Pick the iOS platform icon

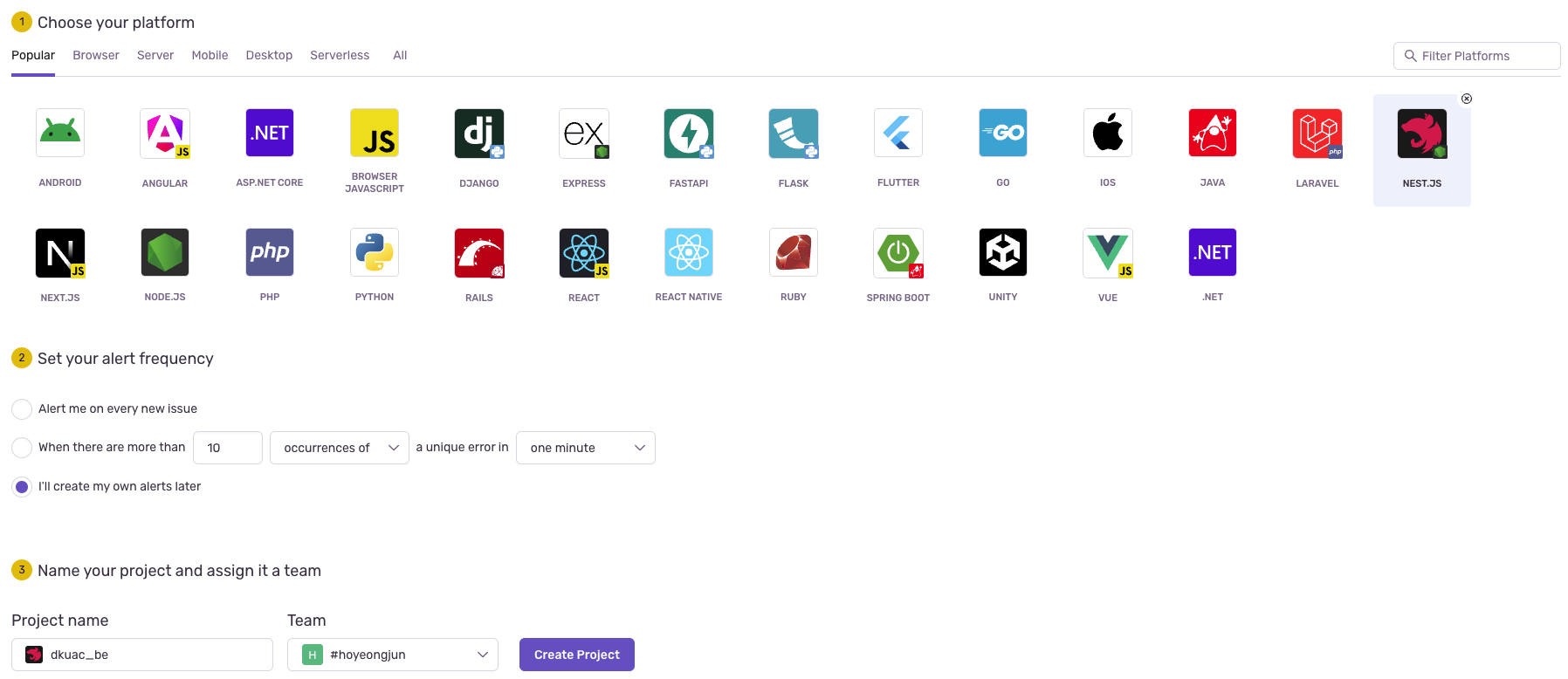point(1108,133)
